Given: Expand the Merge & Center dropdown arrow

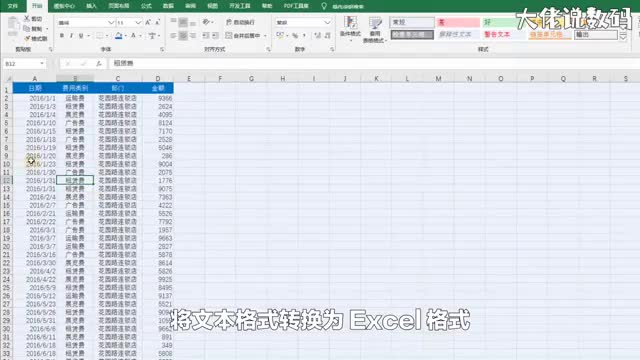Looking at the screenshot, I should 265,36.
